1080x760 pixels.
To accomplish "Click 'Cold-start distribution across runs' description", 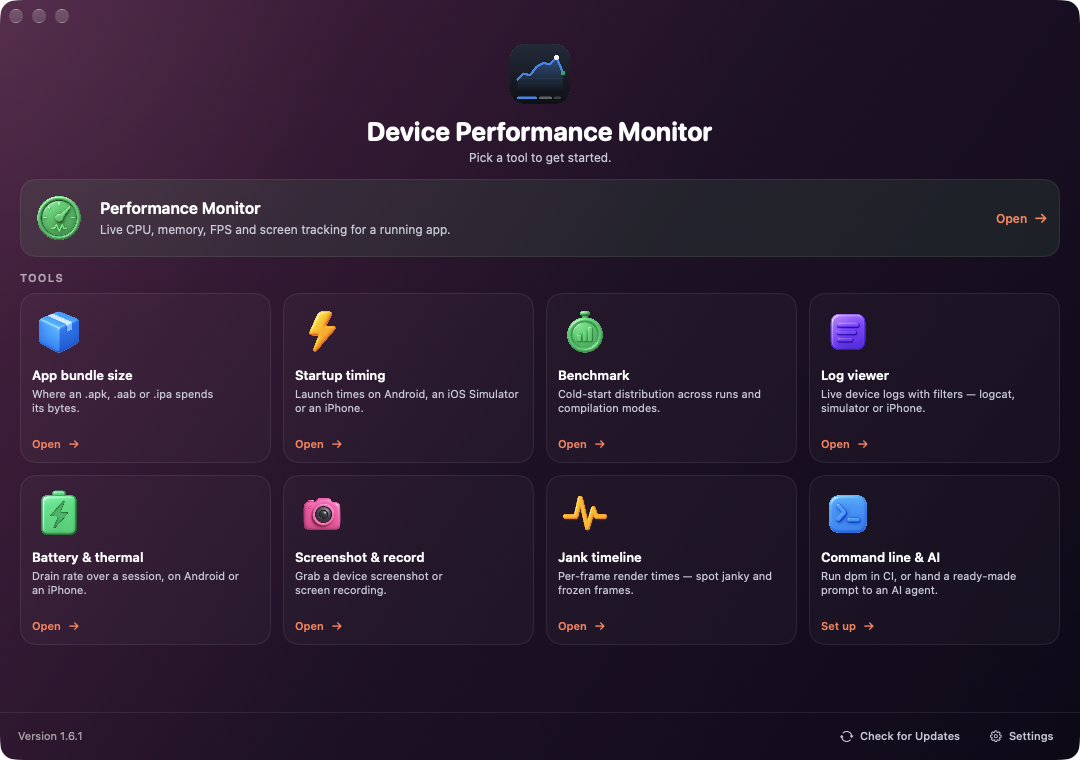I will 659,401.
